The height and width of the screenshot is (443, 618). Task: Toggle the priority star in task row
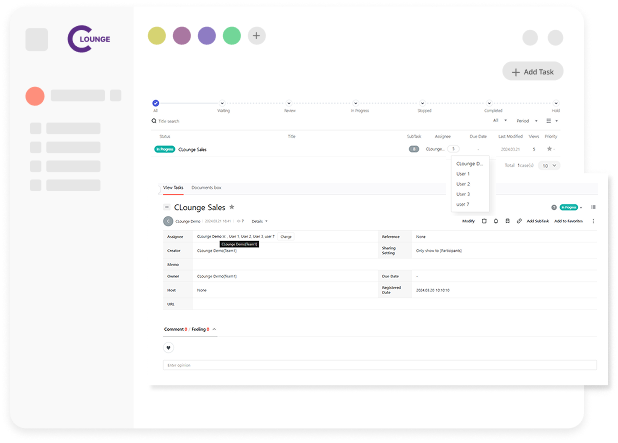(549, 149)
